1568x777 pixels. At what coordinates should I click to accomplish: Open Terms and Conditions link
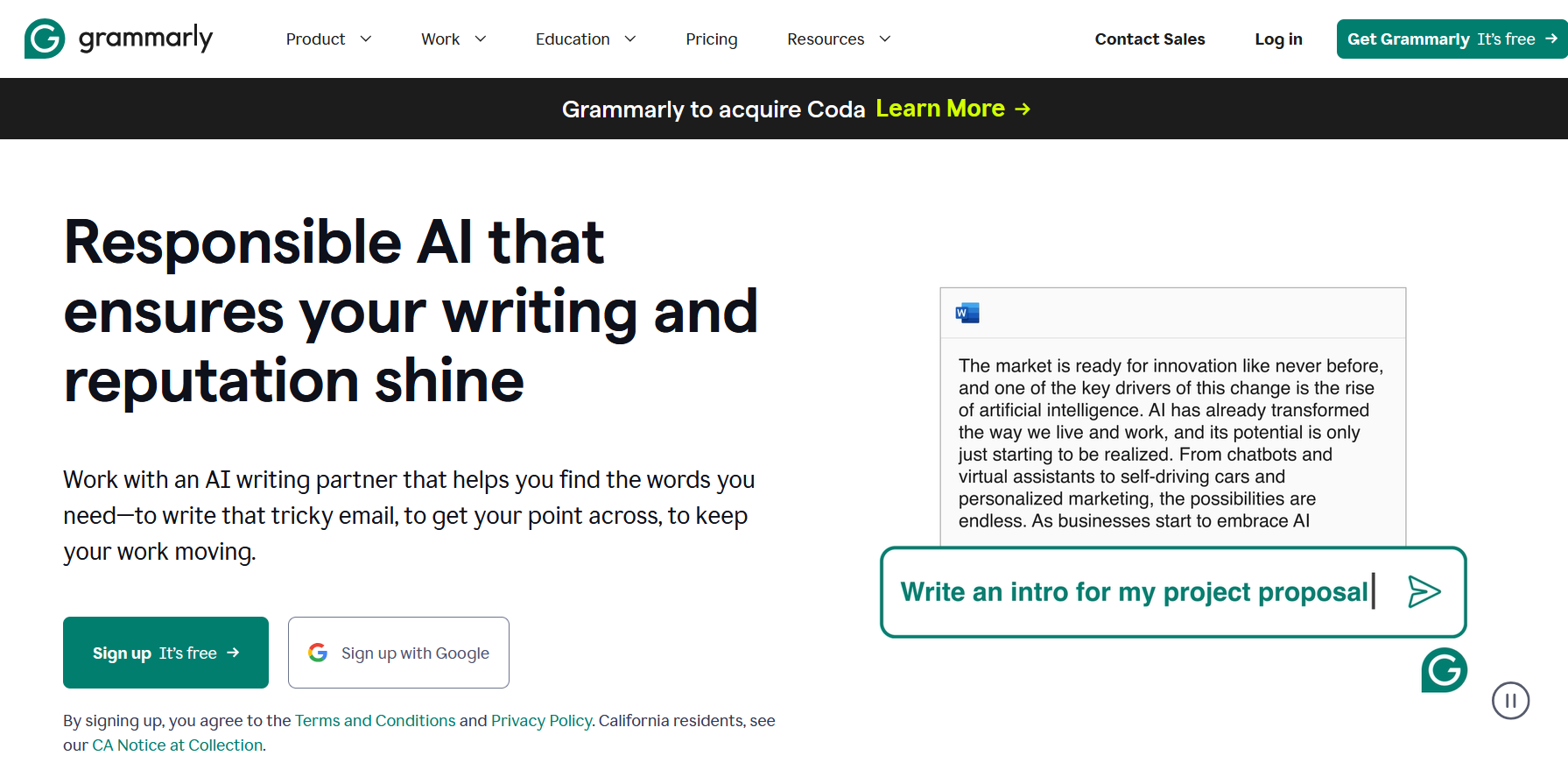(x=375, y=720)
